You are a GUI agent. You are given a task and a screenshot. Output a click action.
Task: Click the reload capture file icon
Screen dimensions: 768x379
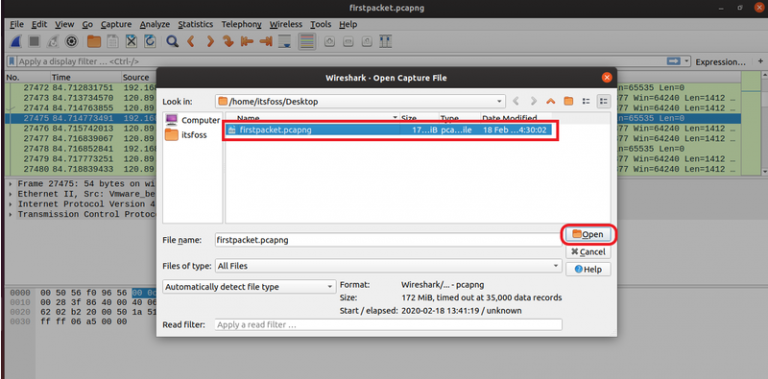coord(150,42)
